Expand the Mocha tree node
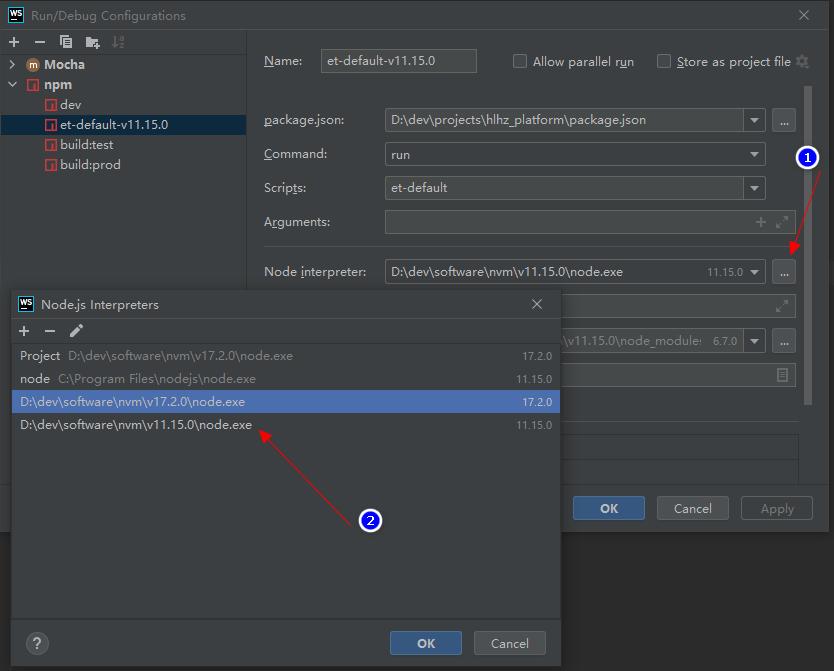This screenshot has height=671, width=834. point(12,65)
